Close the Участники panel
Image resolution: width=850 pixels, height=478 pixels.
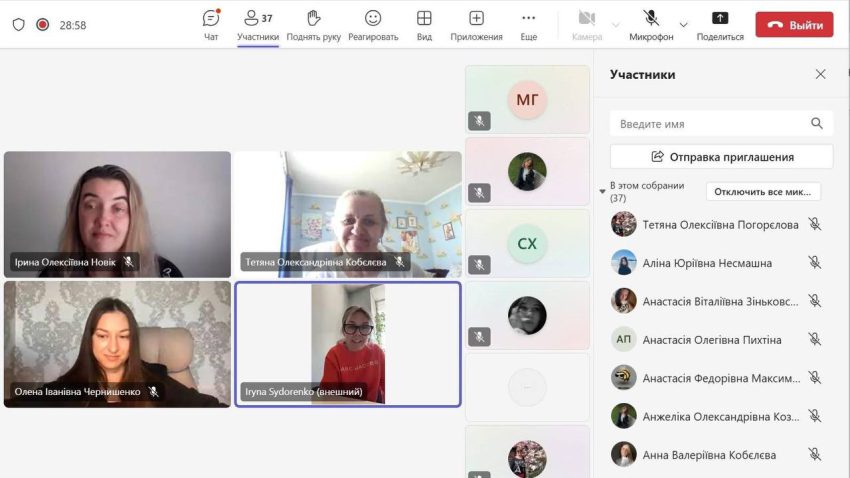click(820, 74)
